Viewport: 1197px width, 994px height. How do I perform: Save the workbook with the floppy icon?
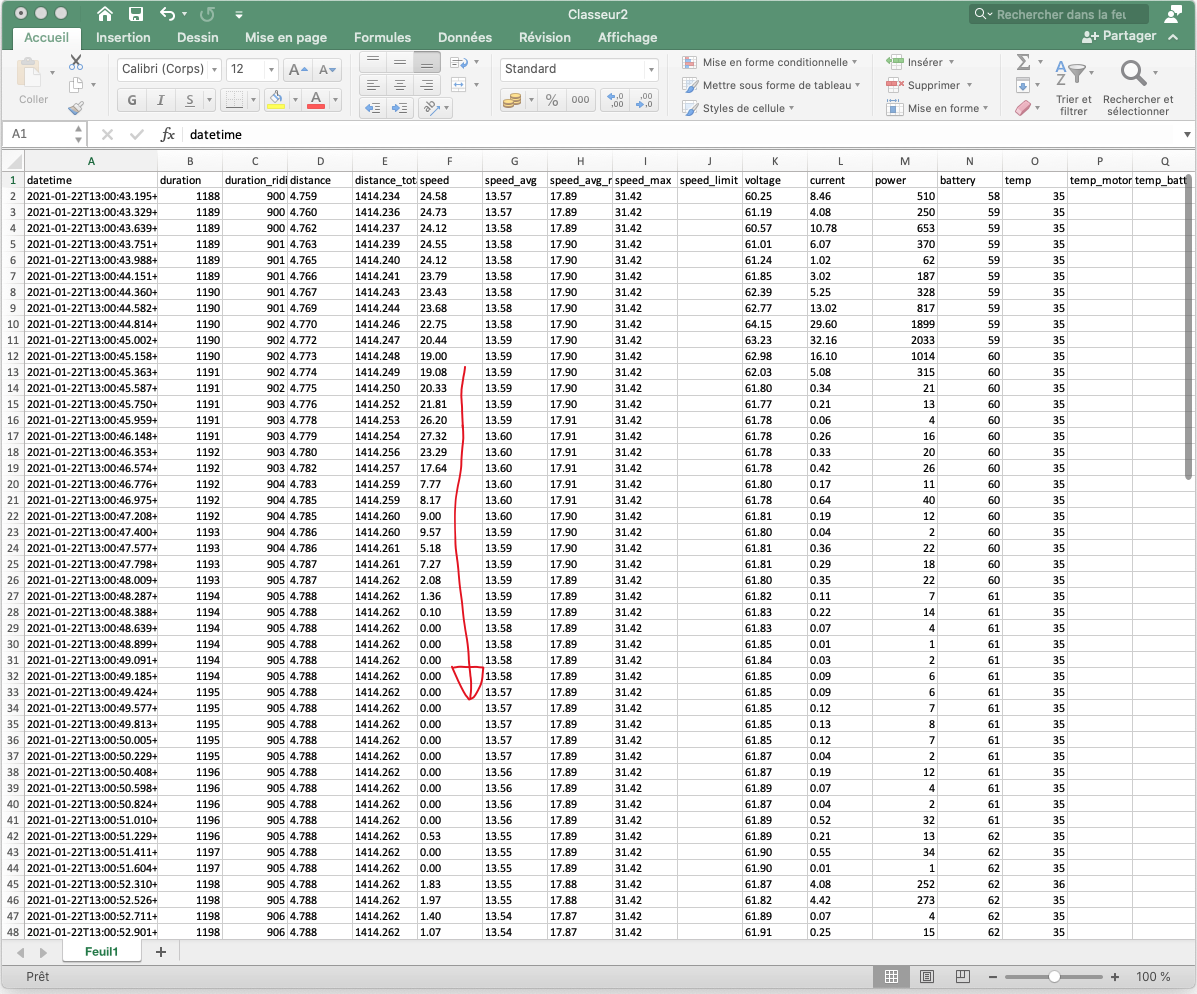[136, 14]
